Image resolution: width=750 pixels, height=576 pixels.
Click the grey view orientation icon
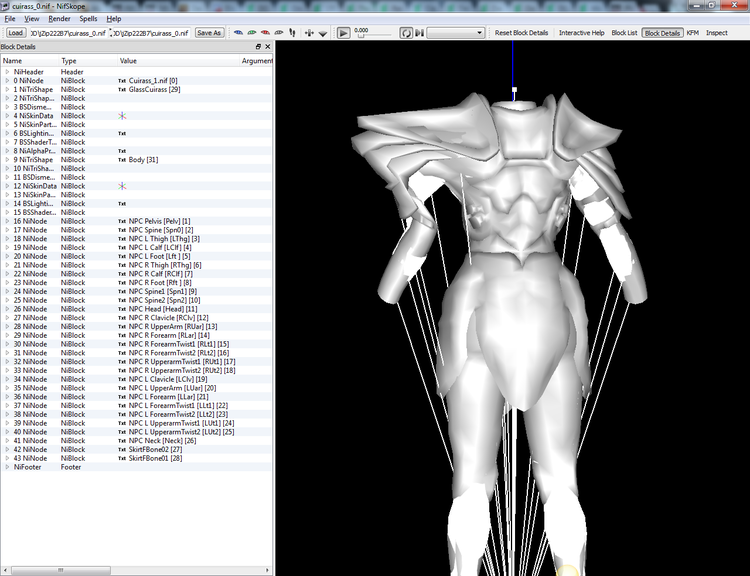coord(278,33)
